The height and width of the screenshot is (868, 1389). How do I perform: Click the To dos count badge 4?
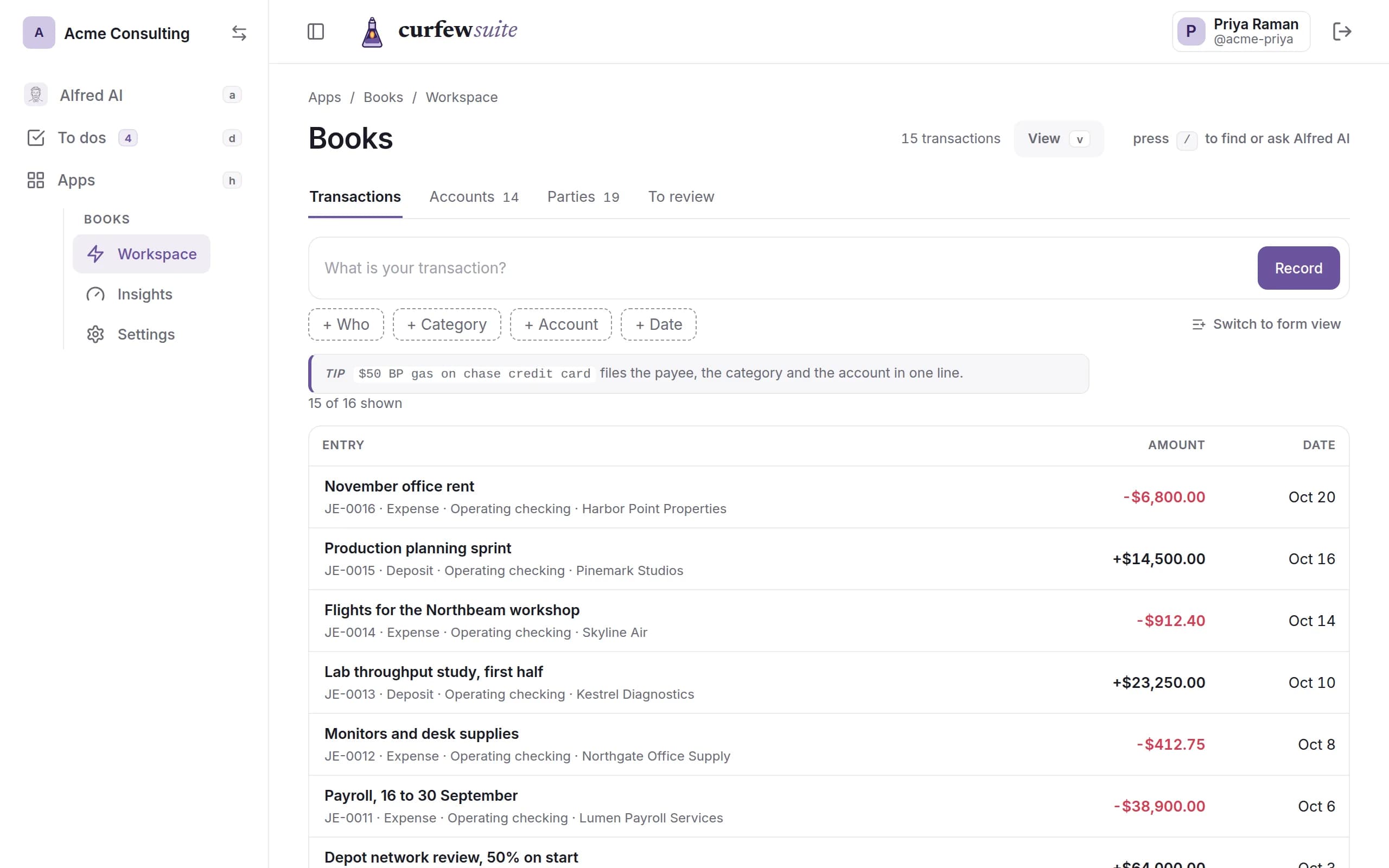(128, 138)
